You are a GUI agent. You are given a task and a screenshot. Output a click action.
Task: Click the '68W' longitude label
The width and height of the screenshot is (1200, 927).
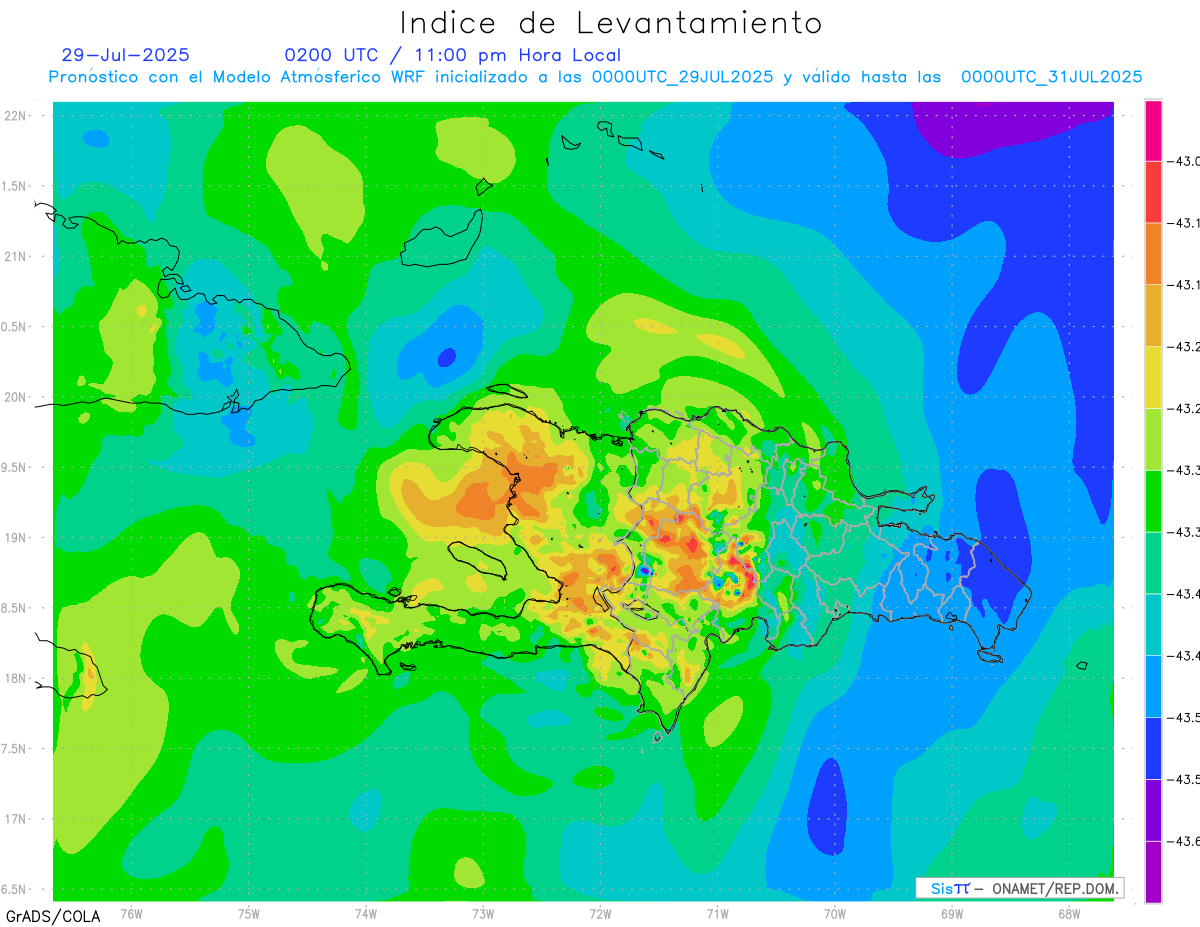(1069, 913)
